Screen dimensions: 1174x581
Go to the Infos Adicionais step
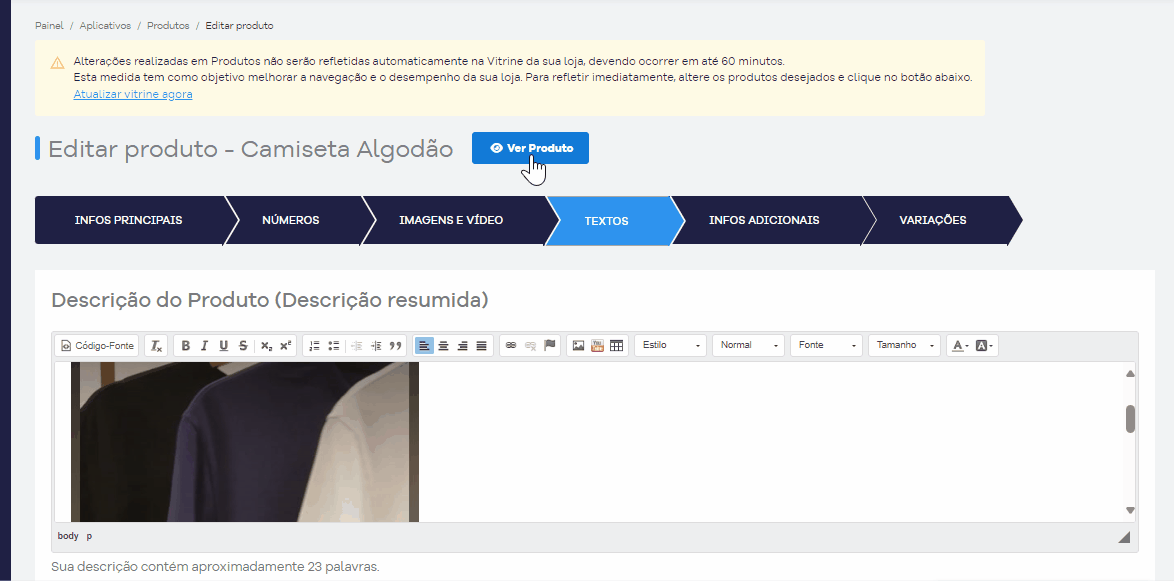(764, 220)
